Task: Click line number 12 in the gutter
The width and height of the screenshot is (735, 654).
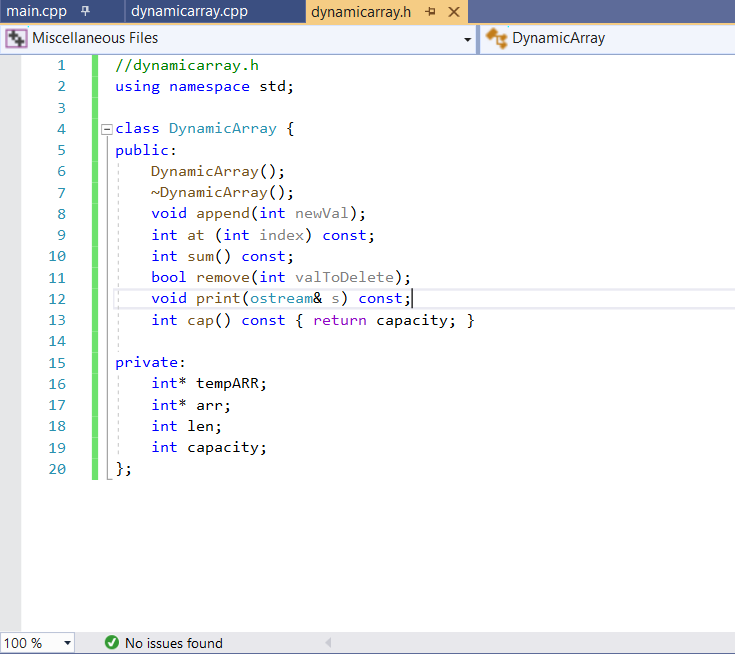Action: 57,299
